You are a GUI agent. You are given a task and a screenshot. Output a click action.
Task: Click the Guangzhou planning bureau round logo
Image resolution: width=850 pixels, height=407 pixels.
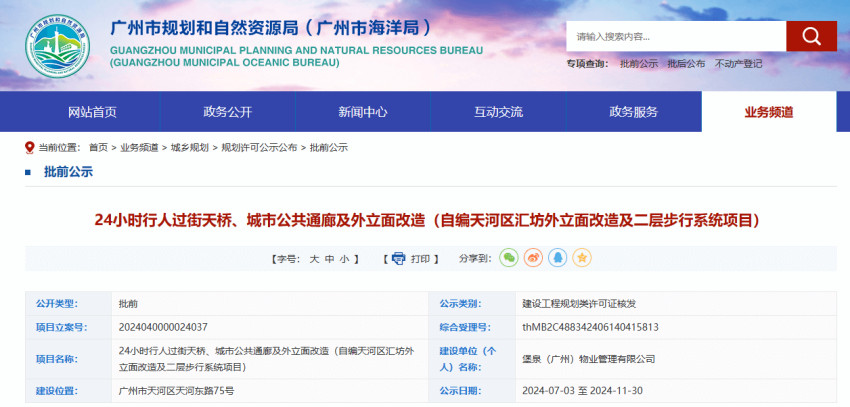pos(57,47)
